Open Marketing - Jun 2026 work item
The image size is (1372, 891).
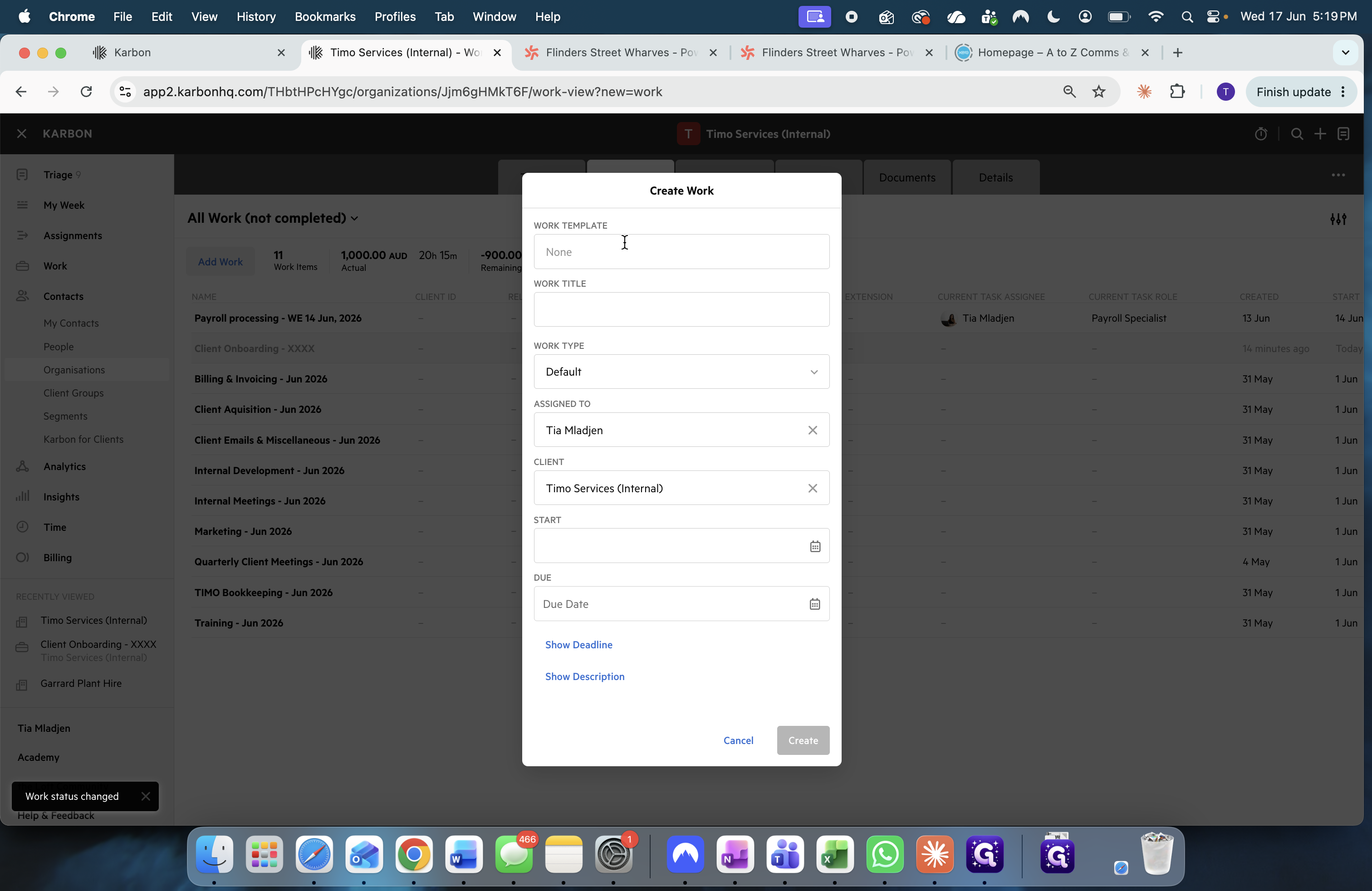(x=243, y=531)
